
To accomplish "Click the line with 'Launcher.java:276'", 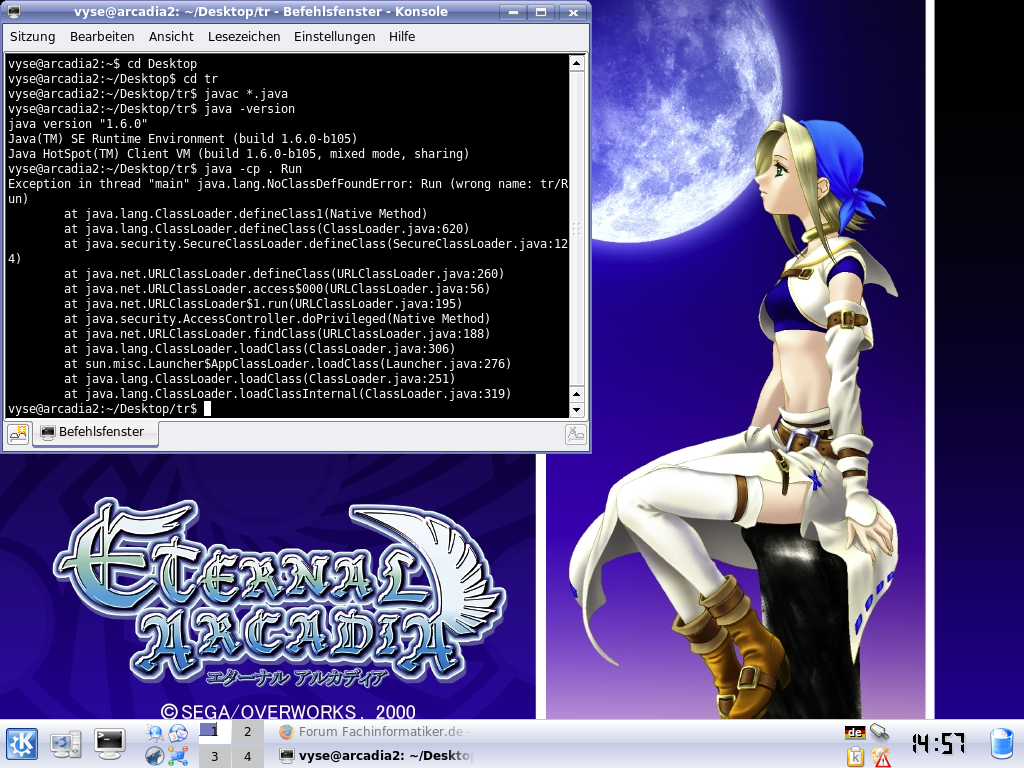I will point(287,364).
